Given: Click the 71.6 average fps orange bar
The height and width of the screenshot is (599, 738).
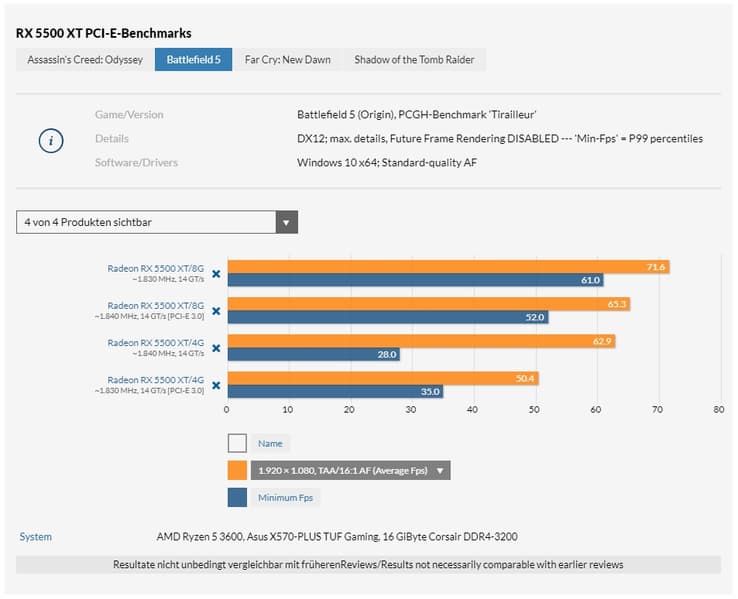Looking at the screenshot, I should [x=448, y=267].
